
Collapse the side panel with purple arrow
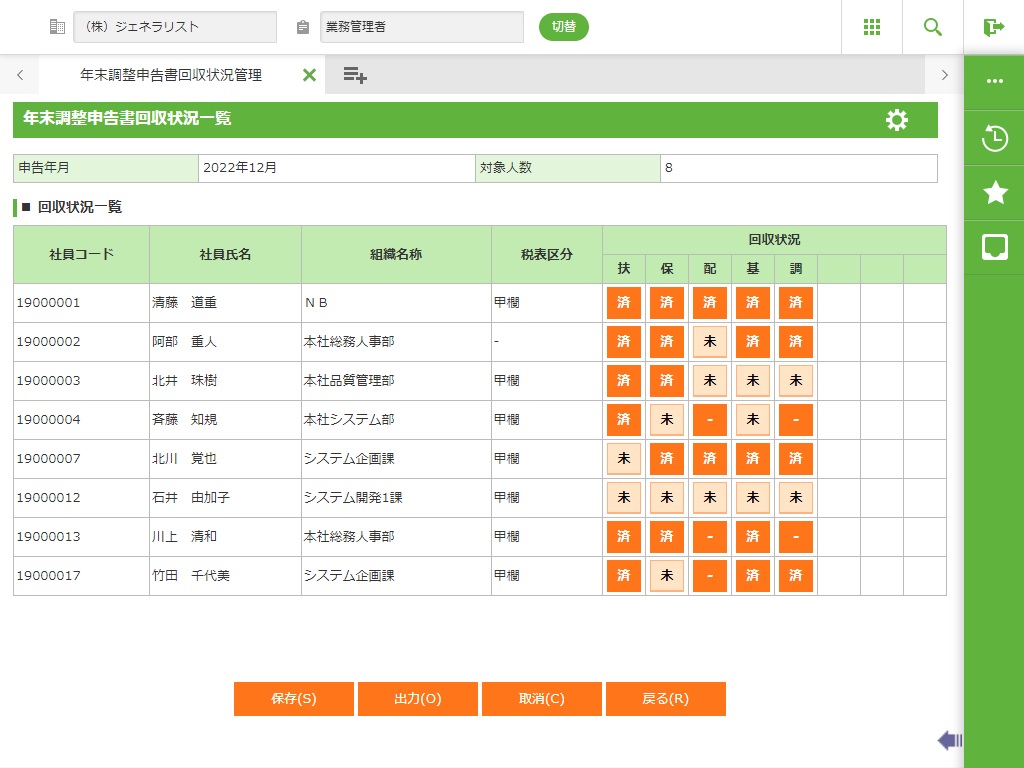click(949, 740)
